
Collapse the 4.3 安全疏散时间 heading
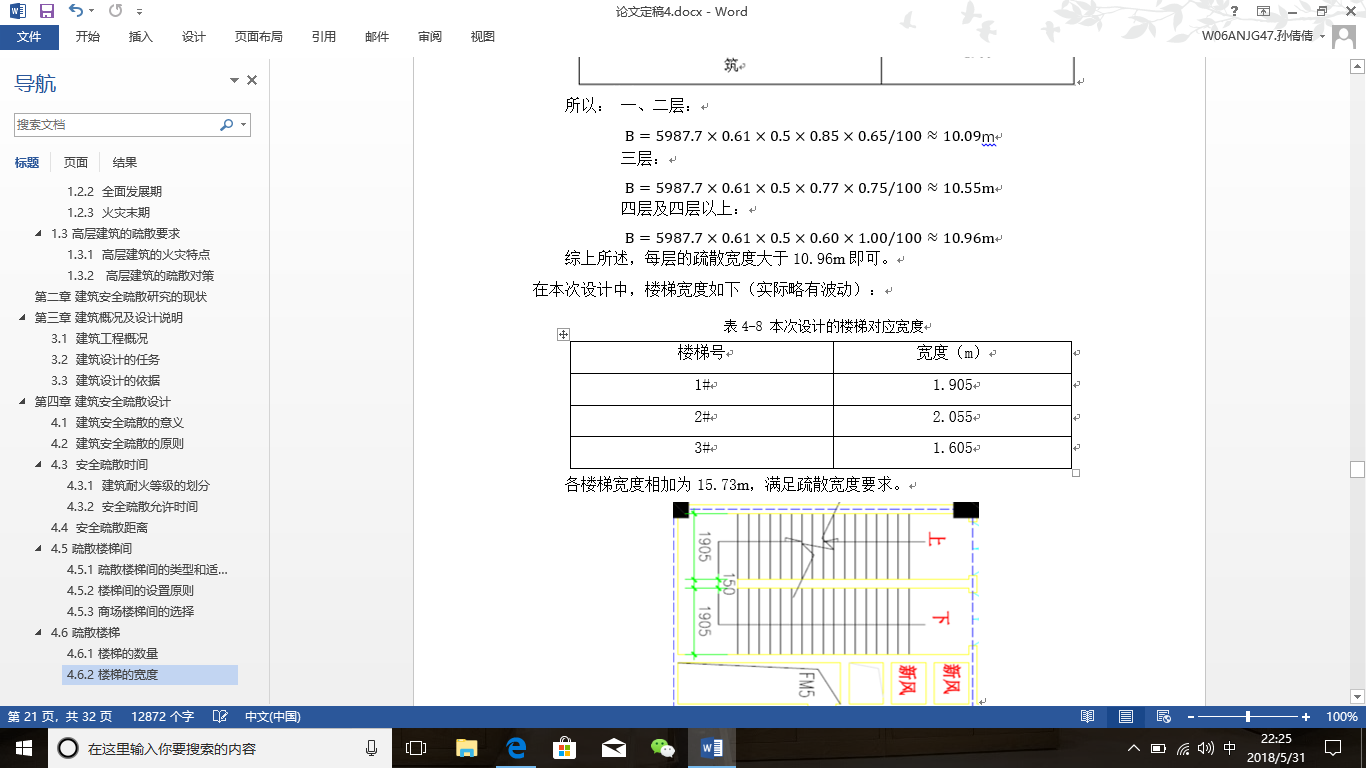pos(38,464)
